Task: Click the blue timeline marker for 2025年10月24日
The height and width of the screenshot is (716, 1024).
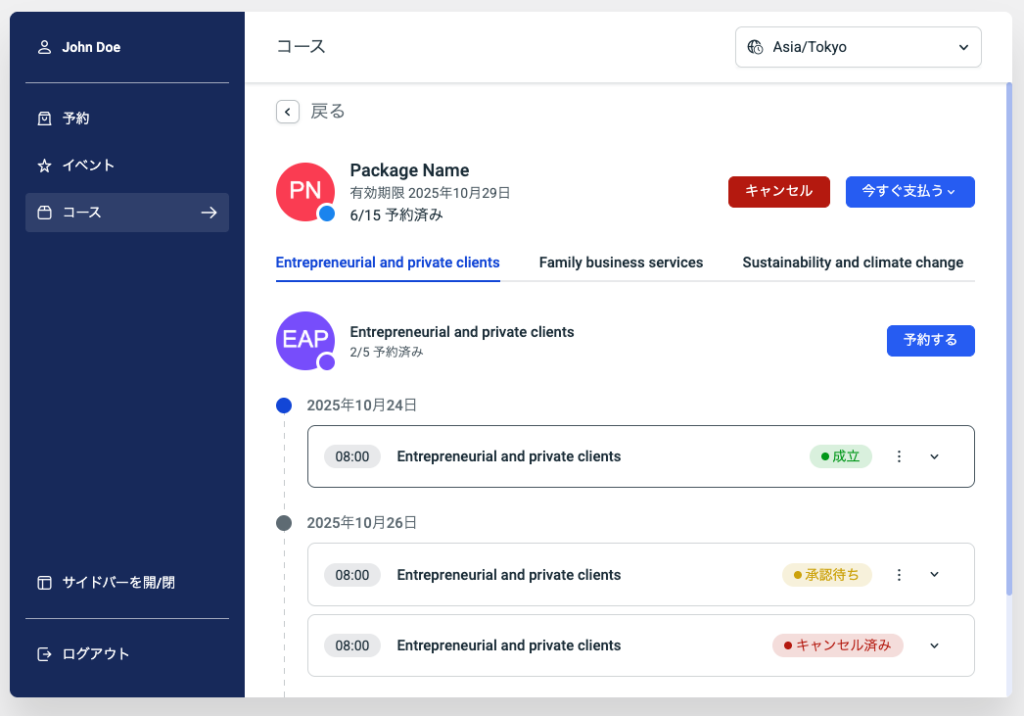Action: click(x=284, y=406)
